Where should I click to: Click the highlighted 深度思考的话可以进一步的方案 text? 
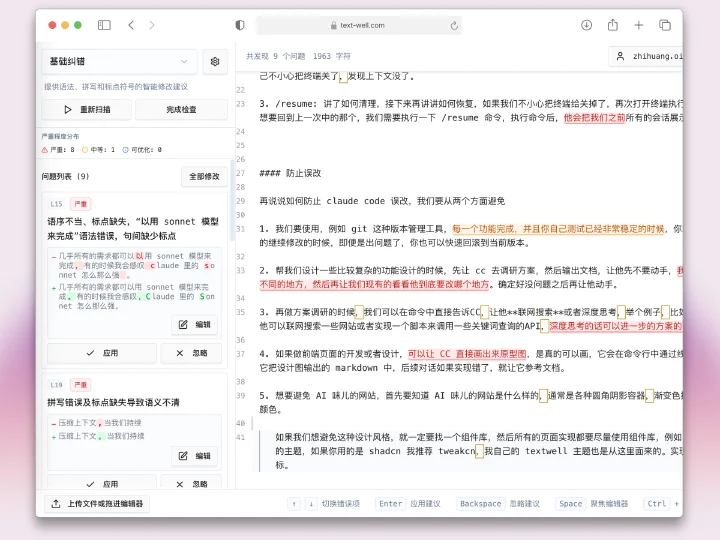[x=615, y=326]
